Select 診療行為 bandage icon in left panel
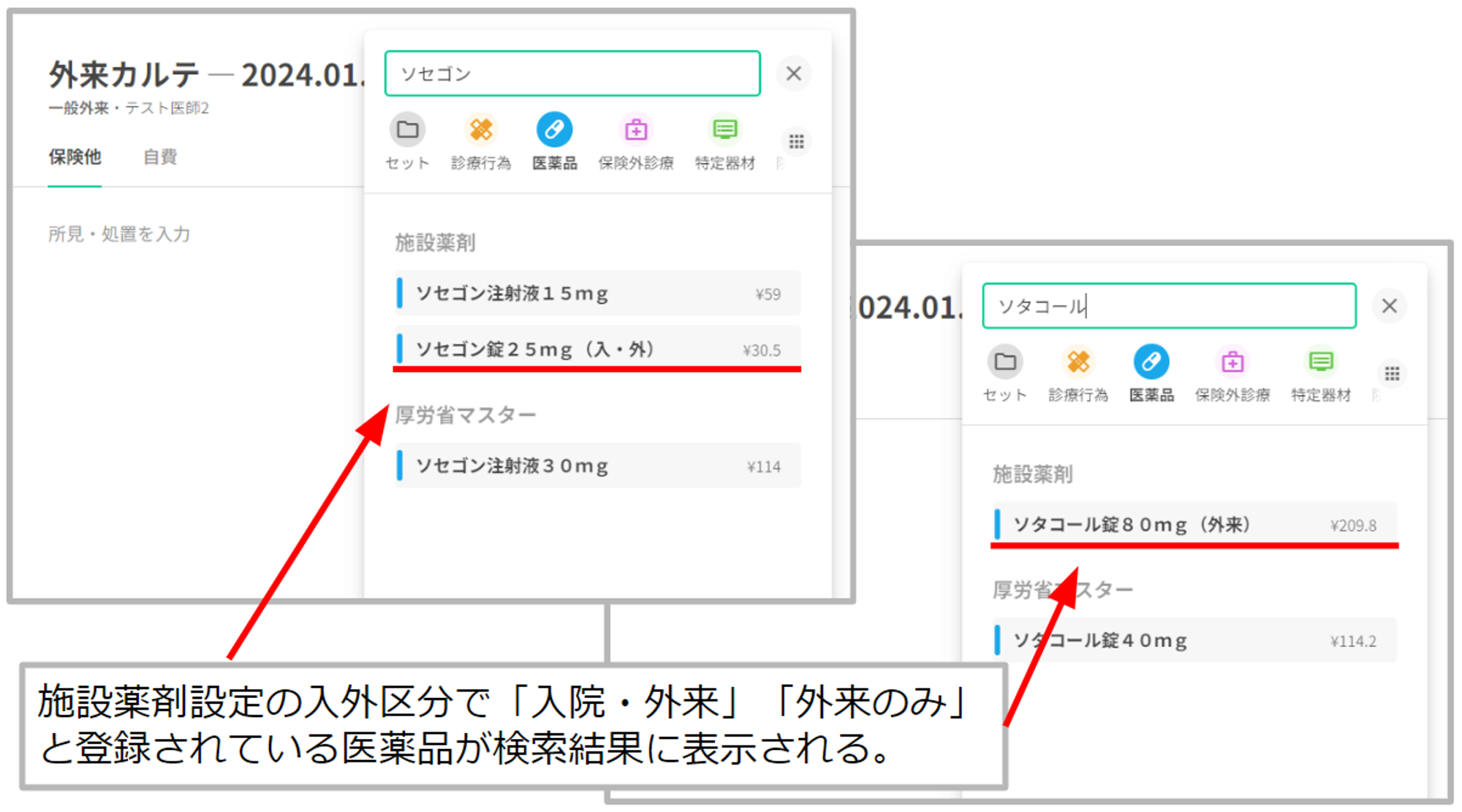 [480, 131]
